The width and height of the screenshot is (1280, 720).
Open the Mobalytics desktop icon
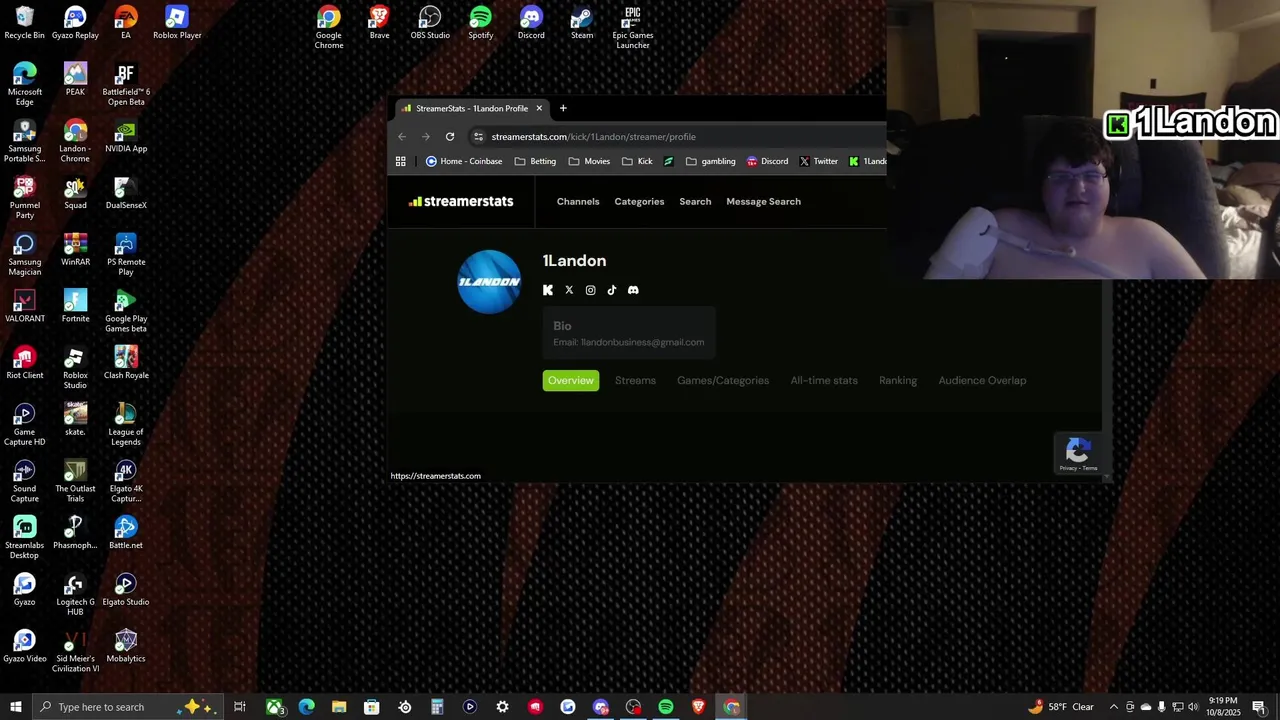coord(126,647)
